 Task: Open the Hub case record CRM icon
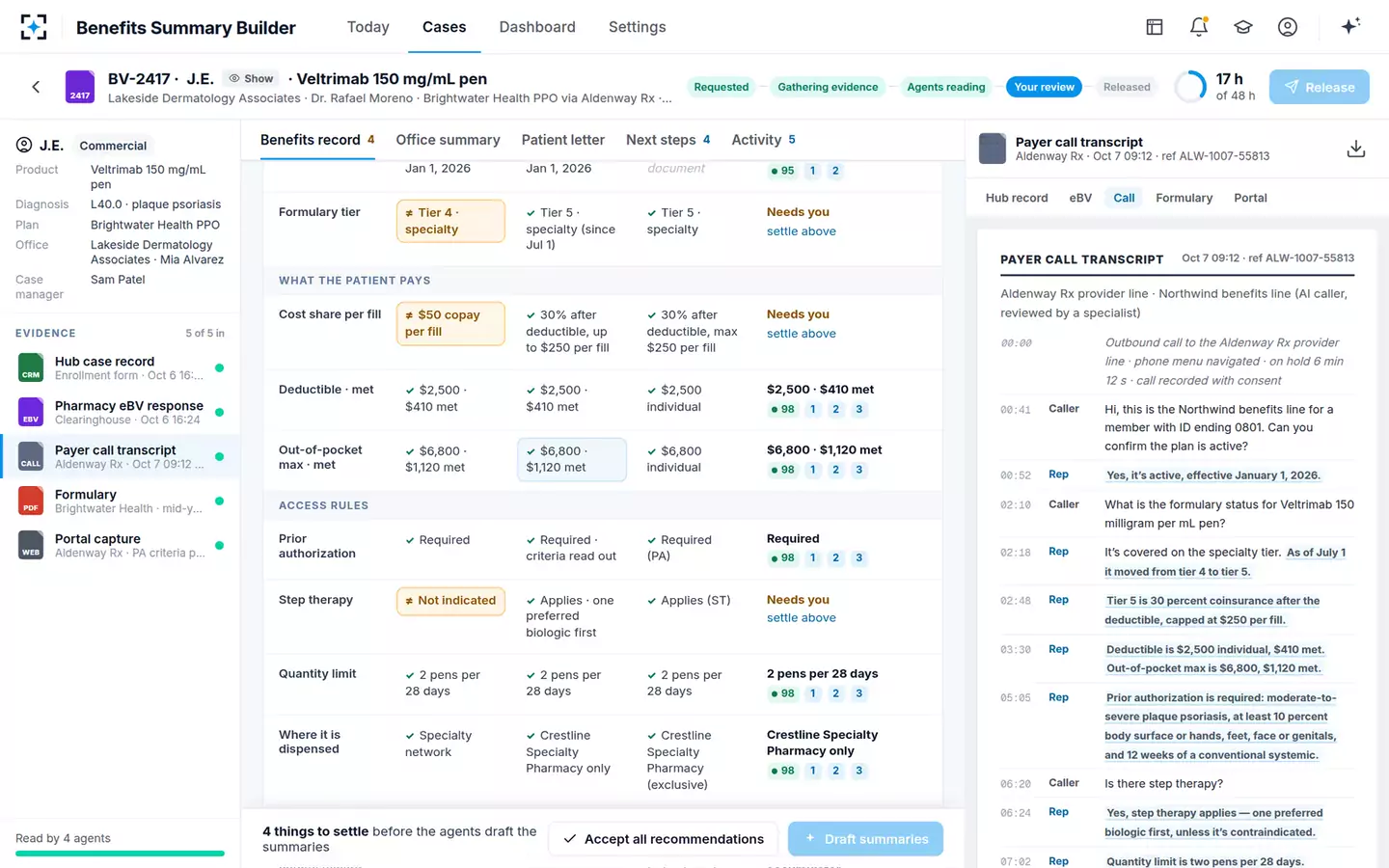point(31,367)
